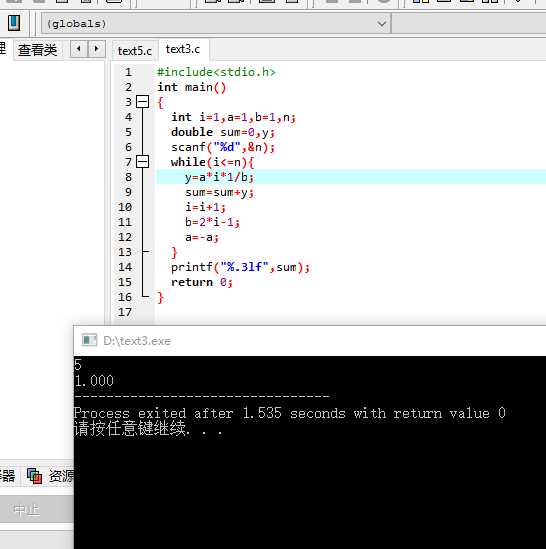This screenshot has height=549, width=546.
Task: Click the 资源 tab icon at the bottom
Action: tap(34, 476)
